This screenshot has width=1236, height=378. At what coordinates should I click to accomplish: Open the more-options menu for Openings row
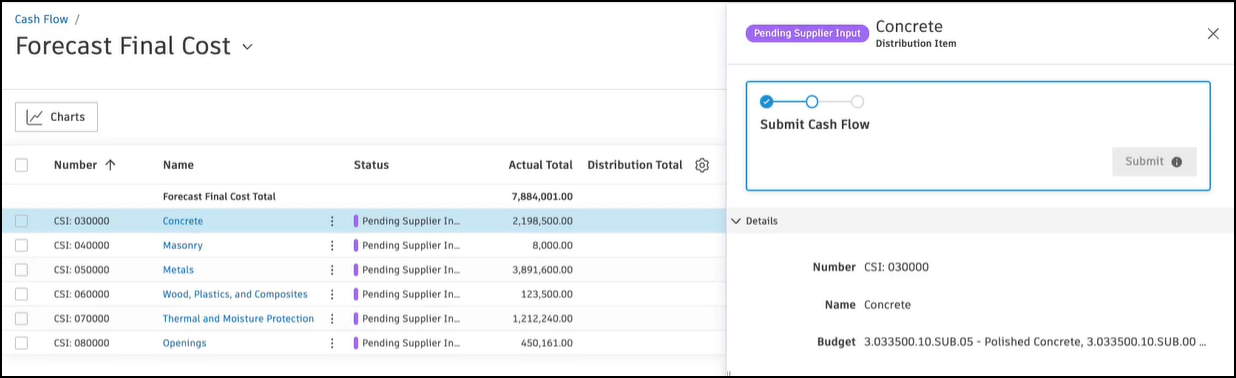coord(332,343)
